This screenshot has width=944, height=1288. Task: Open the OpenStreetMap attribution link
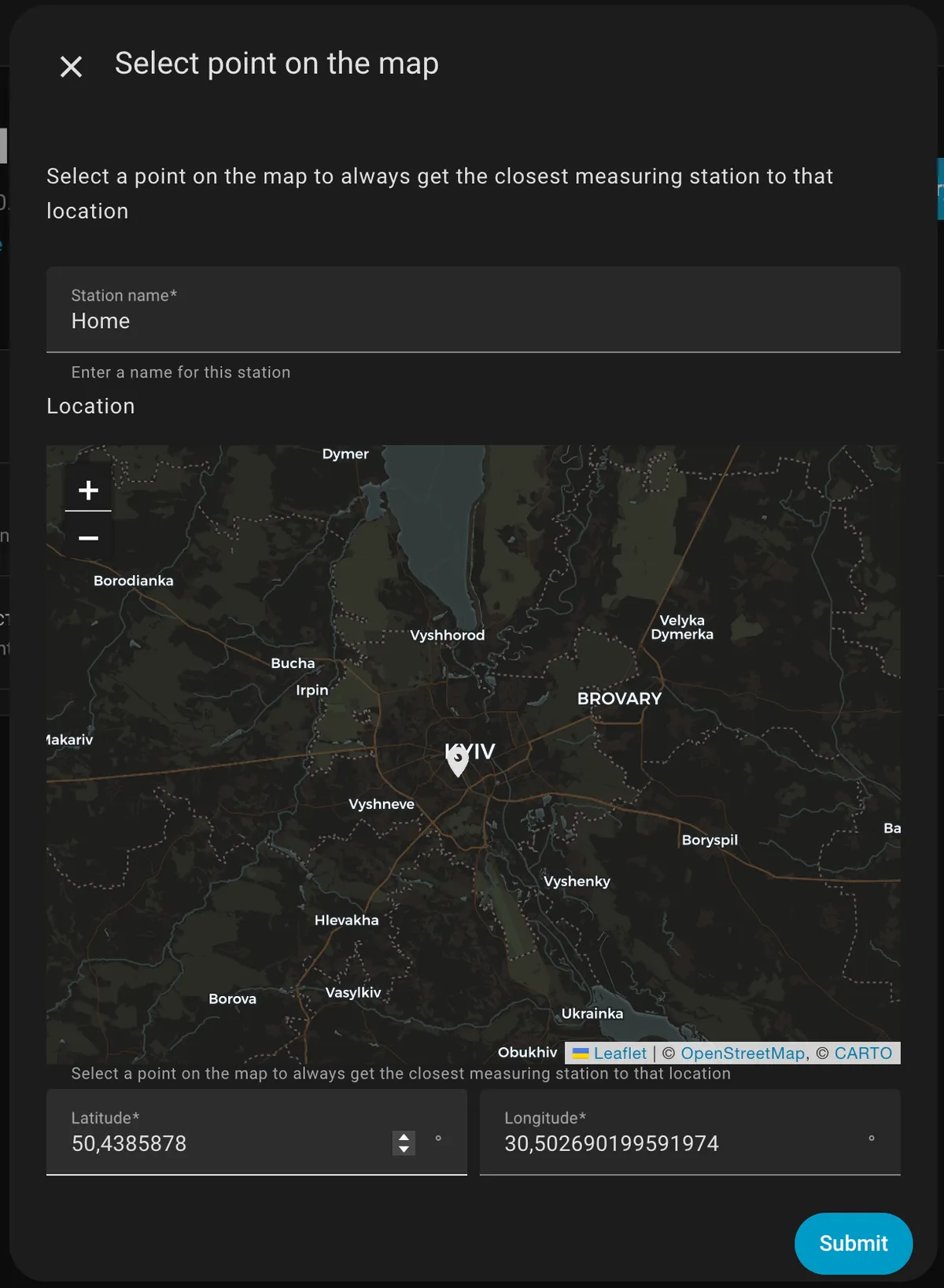743,1053
